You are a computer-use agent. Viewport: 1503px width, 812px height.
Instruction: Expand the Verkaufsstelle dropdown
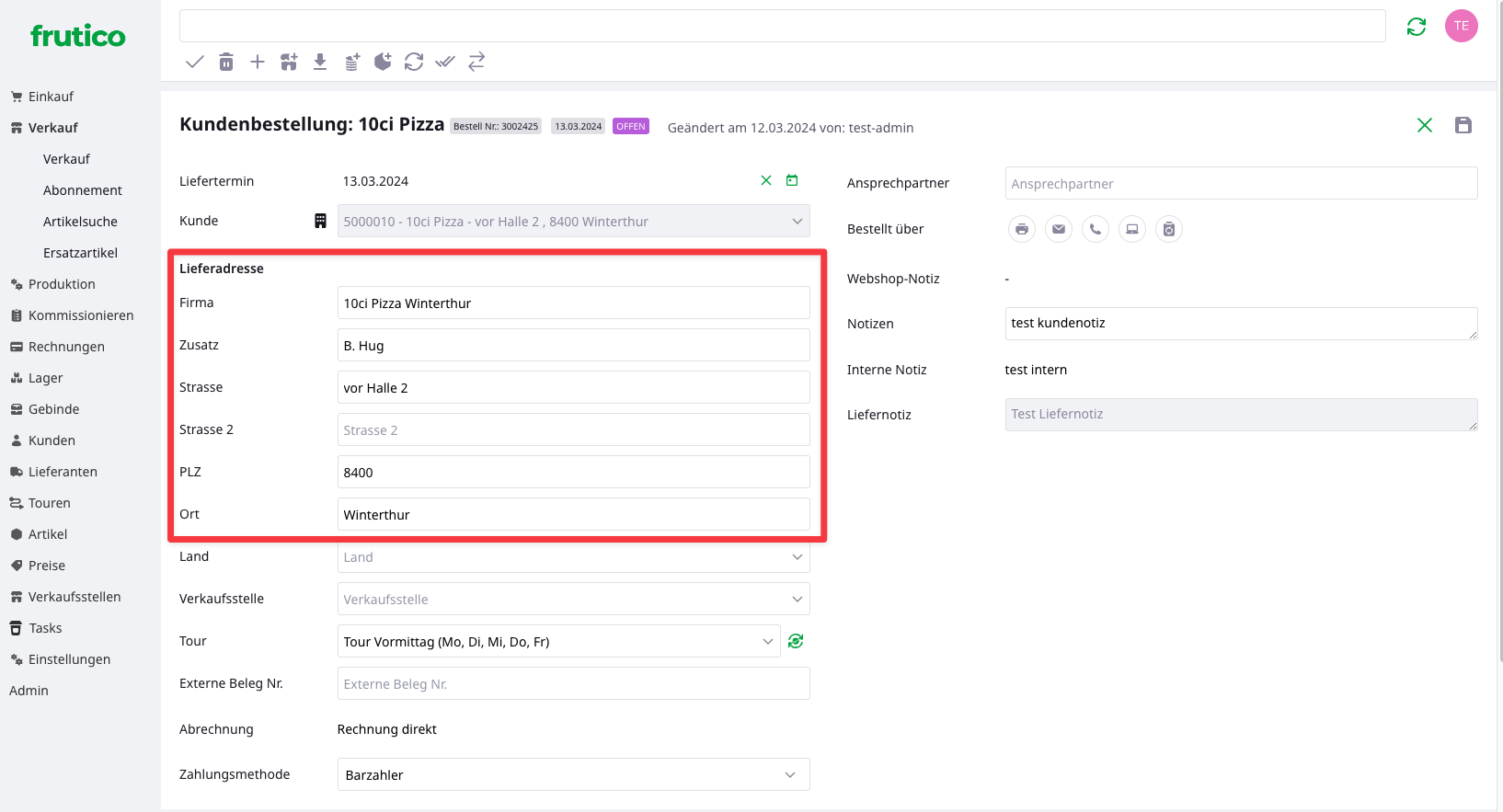coord(573,600)
